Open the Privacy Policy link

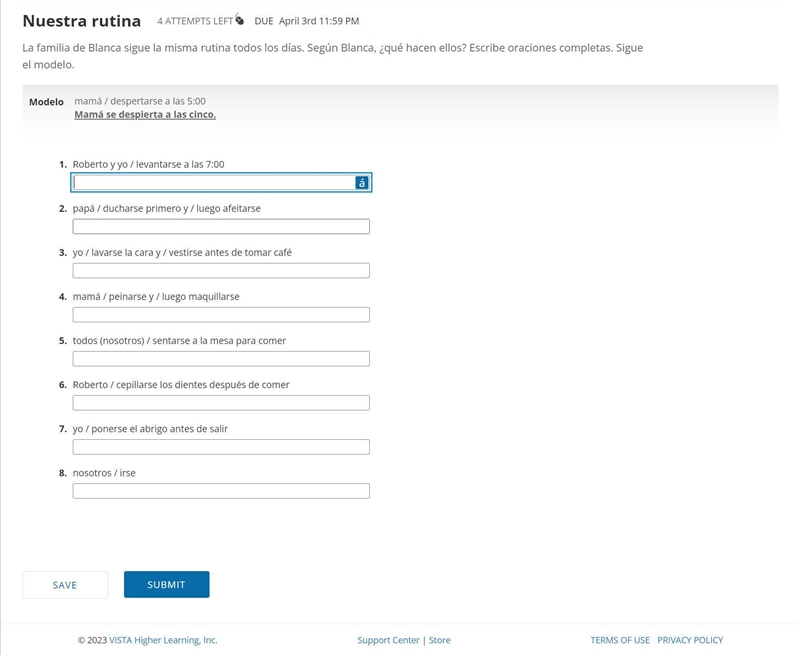coord(690,640)
